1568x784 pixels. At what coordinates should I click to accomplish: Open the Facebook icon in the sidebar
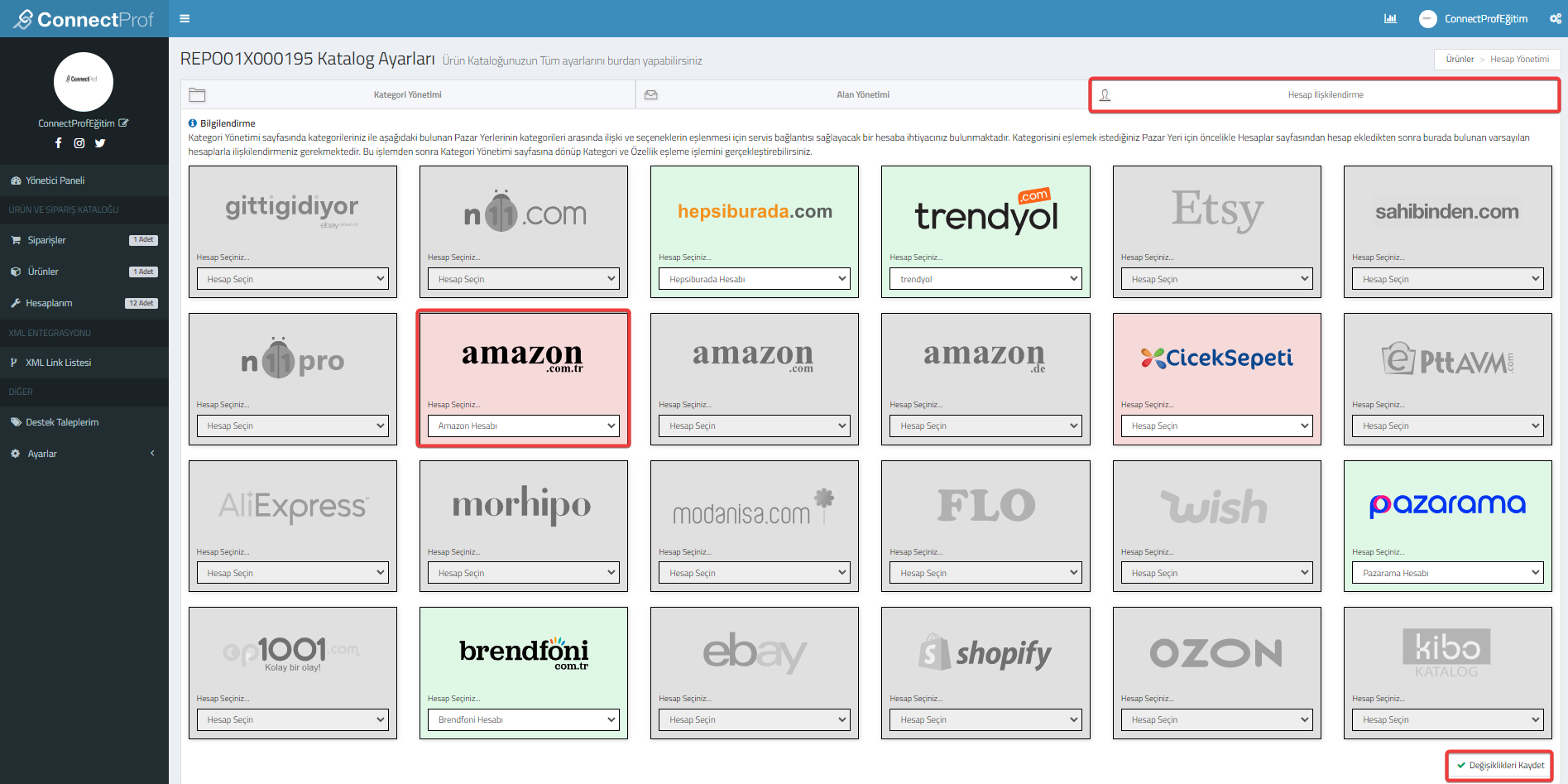click(x=59, y=142)
